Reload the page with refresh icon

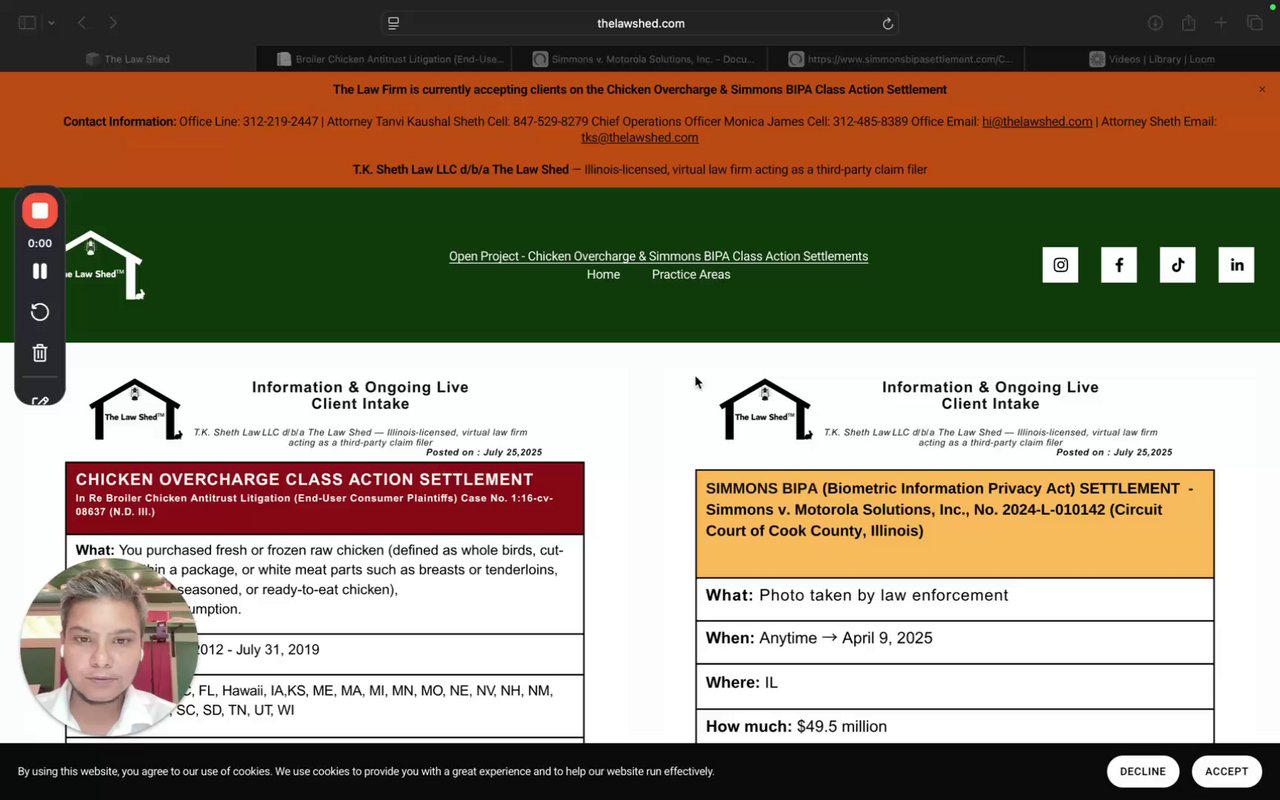pyautogui.click(x=887, y=23)
